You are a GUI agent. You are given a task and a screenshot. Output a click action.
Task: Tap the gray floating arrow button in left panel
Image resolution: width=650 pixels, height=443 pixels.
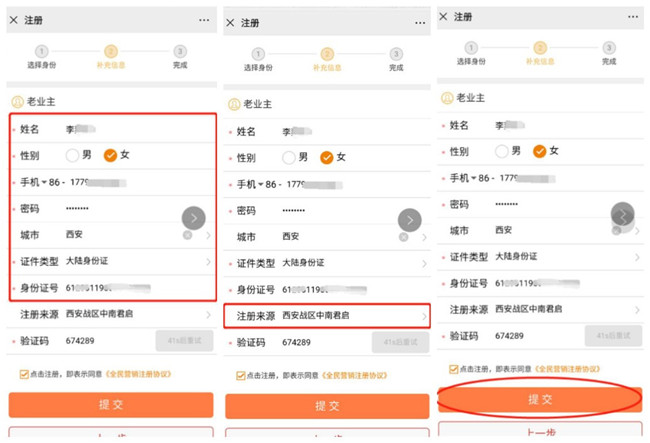pyautogui.click(x=193, y=218)
